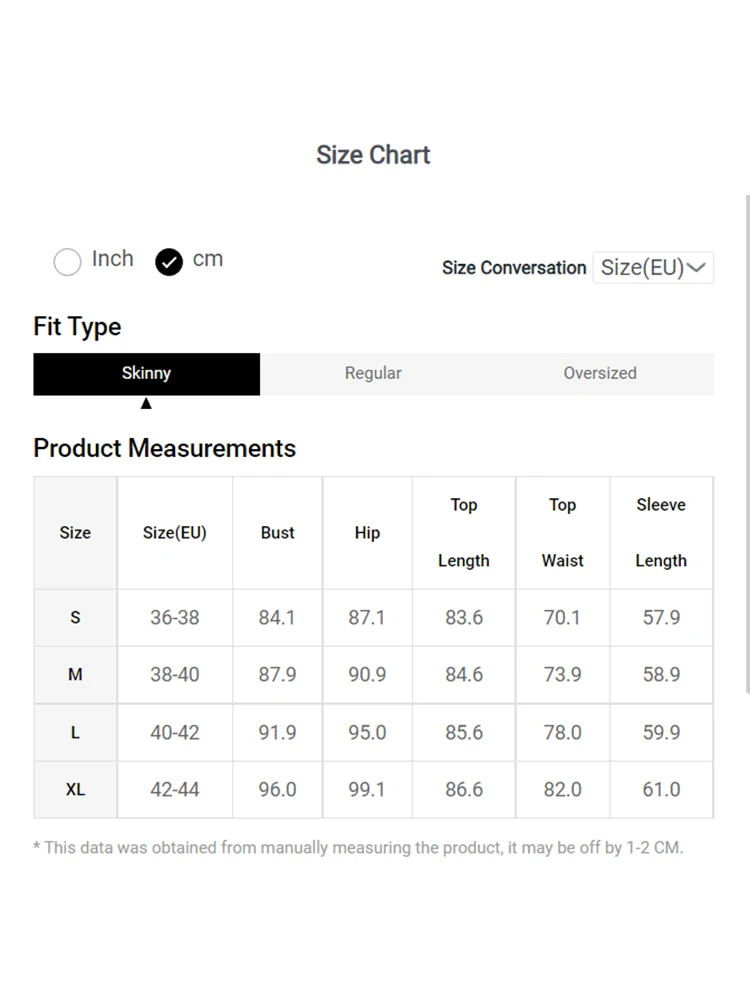This screenshot has height=1000, width=750.
Task: Select the XL size row label
Action: tap(75, 790)
